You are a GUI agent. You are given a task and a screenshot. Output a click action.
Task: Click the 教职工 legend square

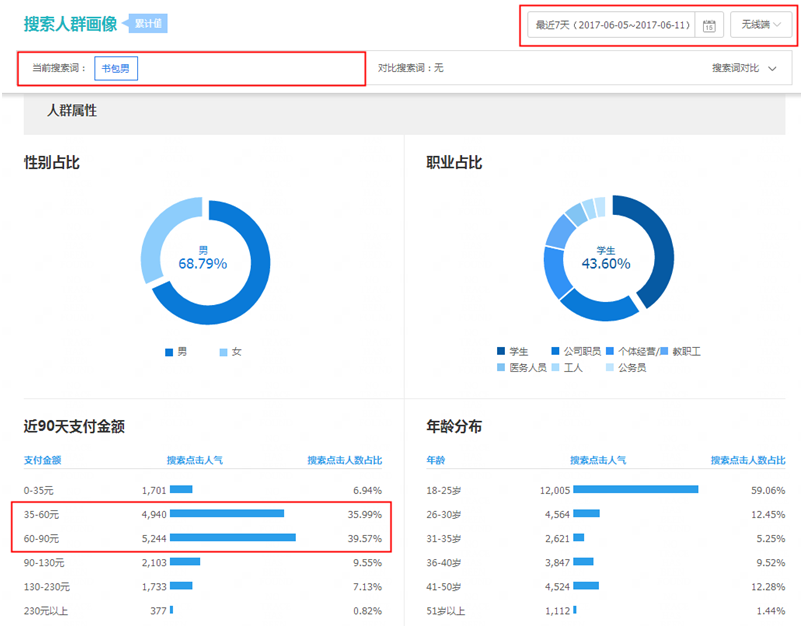pos(665,352)
